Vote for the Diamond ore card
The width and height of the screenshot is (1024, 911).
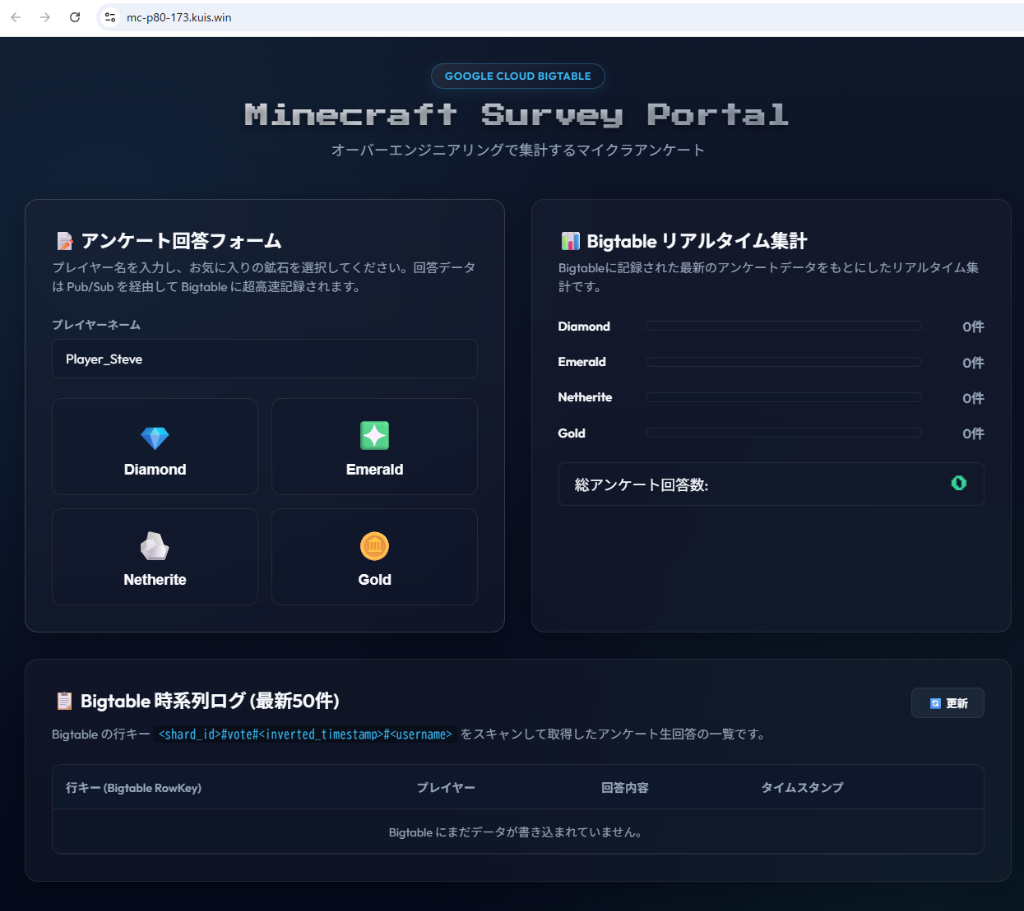coord(155,447)
